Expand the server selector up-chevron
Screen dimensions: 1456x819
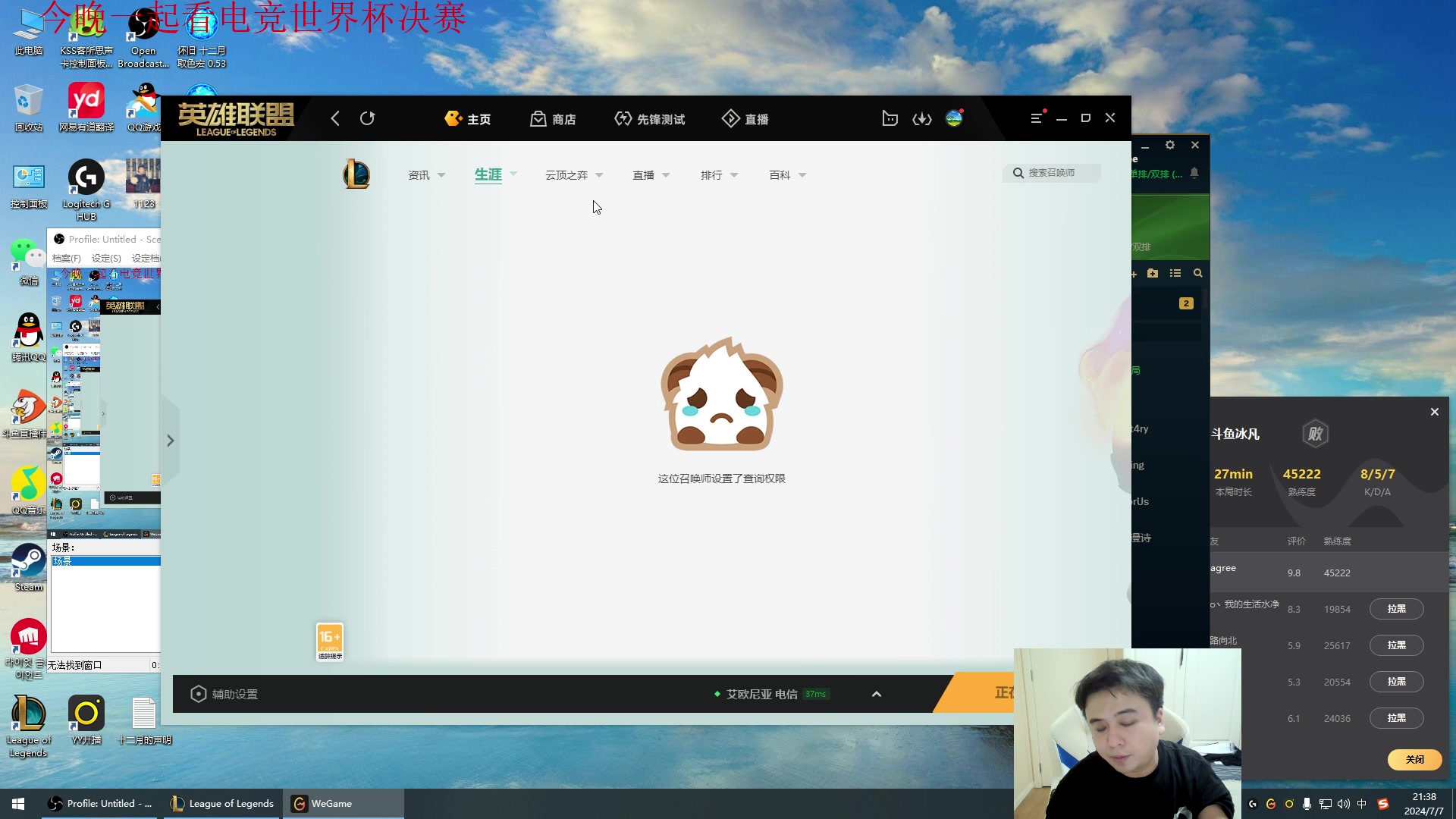coord(877,694)
